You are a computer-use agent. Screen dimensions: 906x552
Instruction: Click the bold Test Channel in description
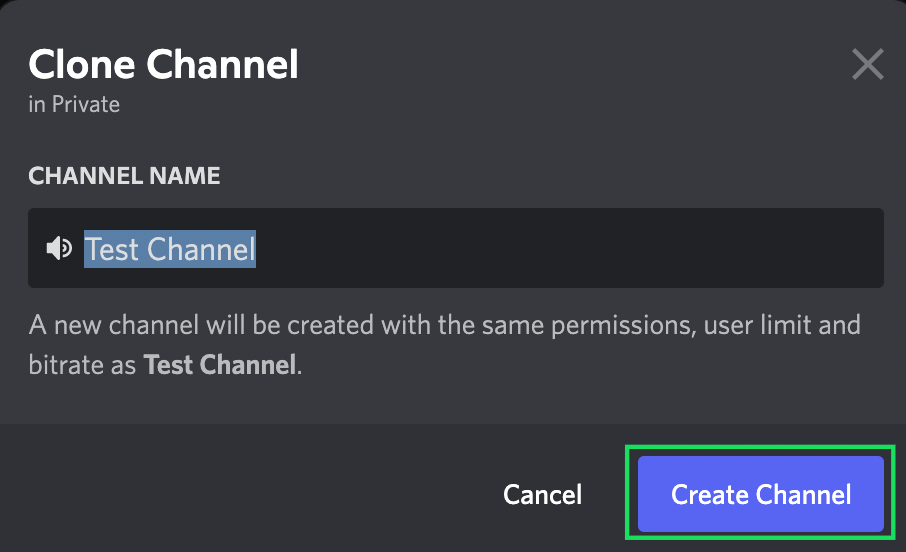pyautogui.click(x=220, y=364)
